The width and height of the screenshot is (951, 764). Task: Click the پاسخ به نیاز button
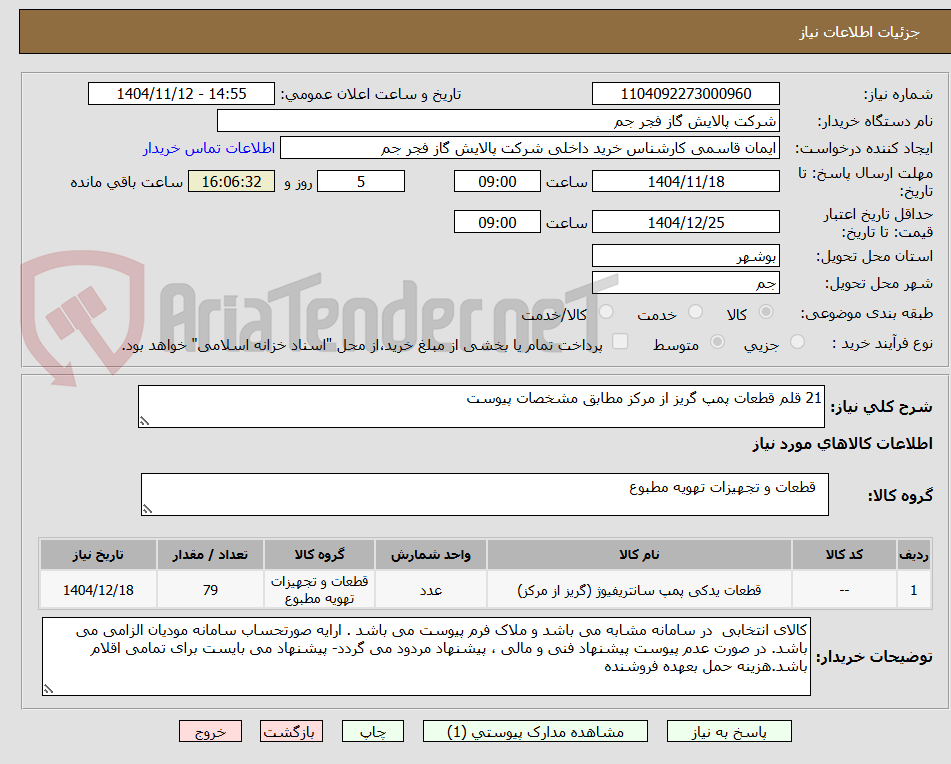pos(729,731)
